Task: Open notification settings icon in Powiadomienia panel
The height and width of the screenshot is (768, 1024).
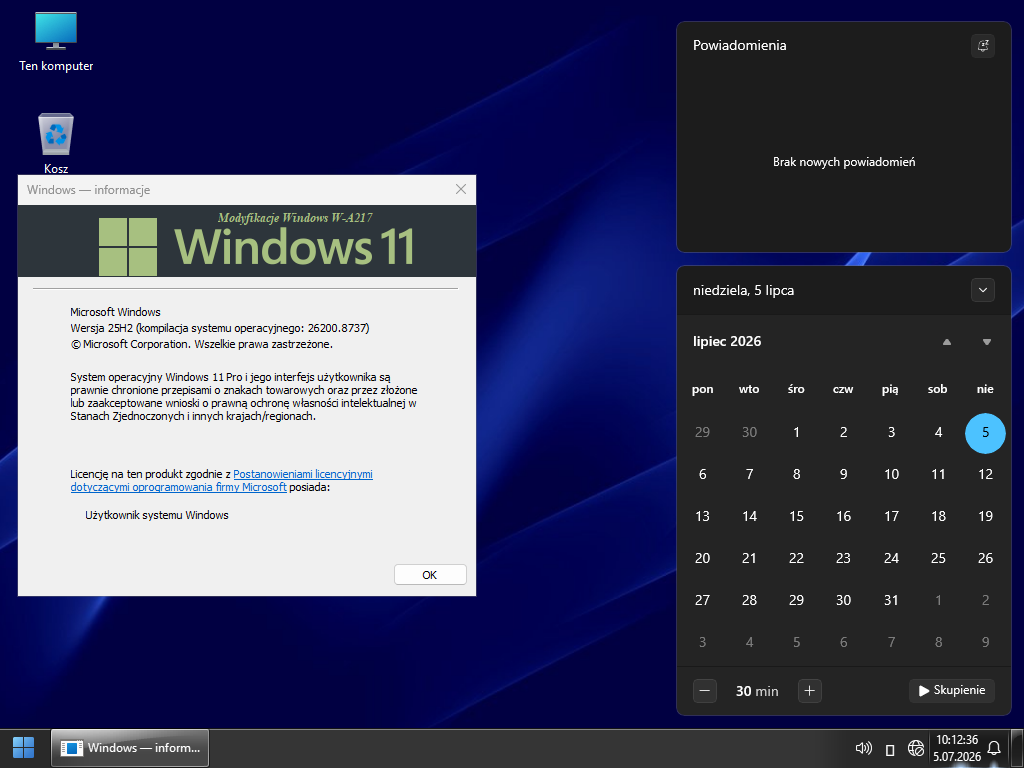Action: [x=983, y=46]
